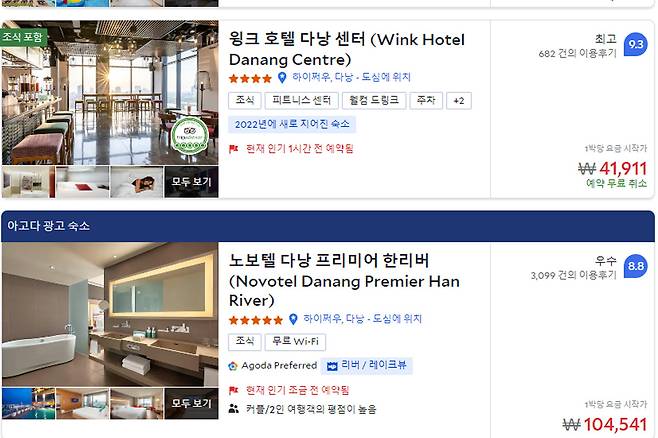Click the red flag icon beside Wink Hotel's booking notice
658x438 pixels.
pos(234,149)
